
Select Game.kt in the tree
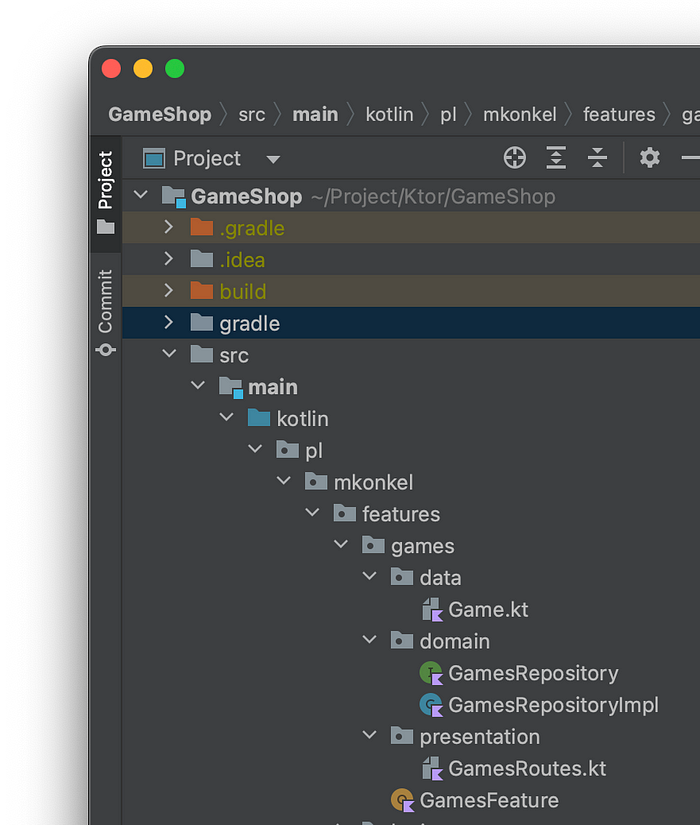pyautogui.click(x=488, y=609)
